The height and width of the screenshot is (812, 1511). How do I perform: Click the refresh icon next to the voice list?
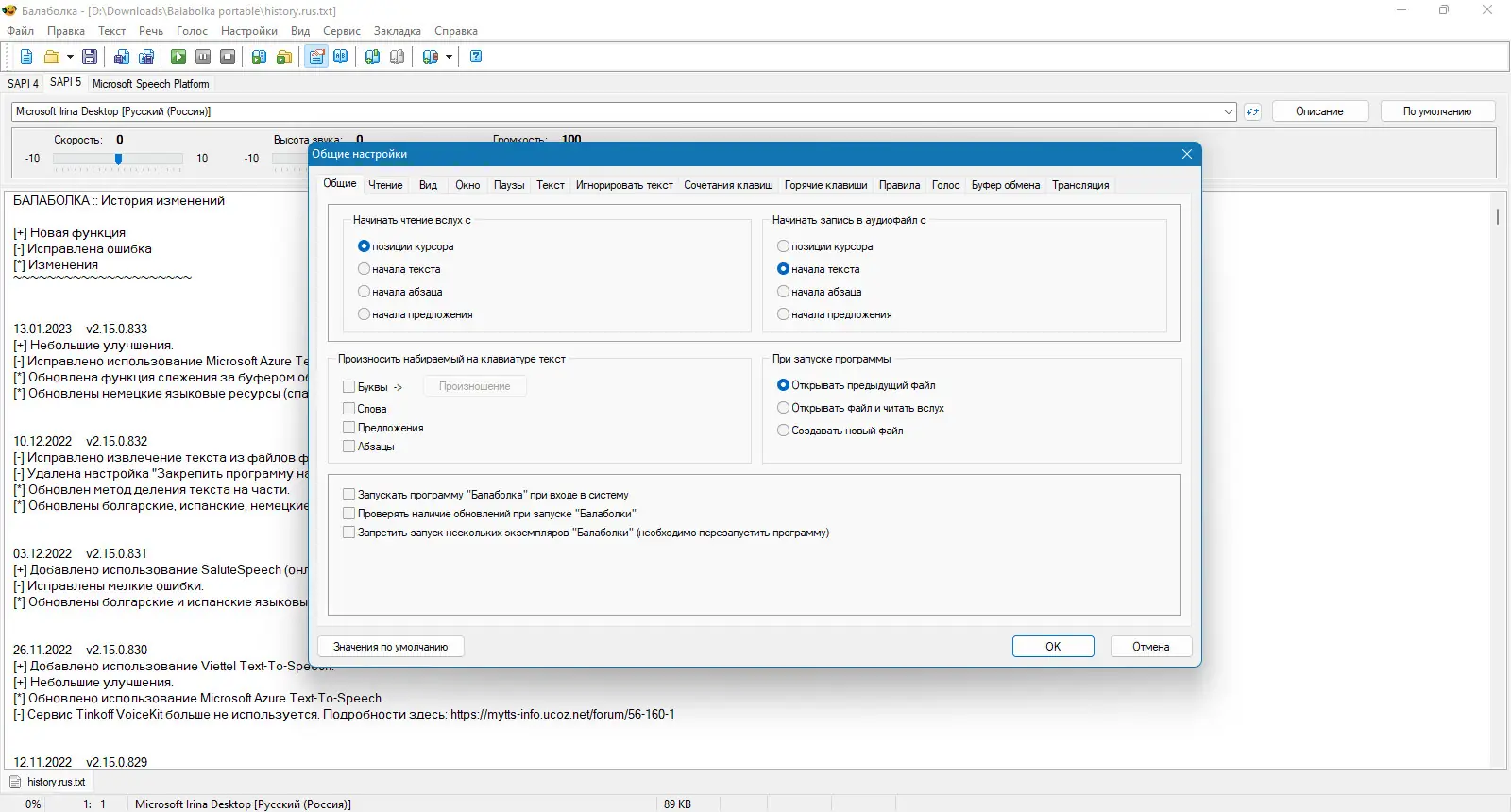pos(1252,111)
